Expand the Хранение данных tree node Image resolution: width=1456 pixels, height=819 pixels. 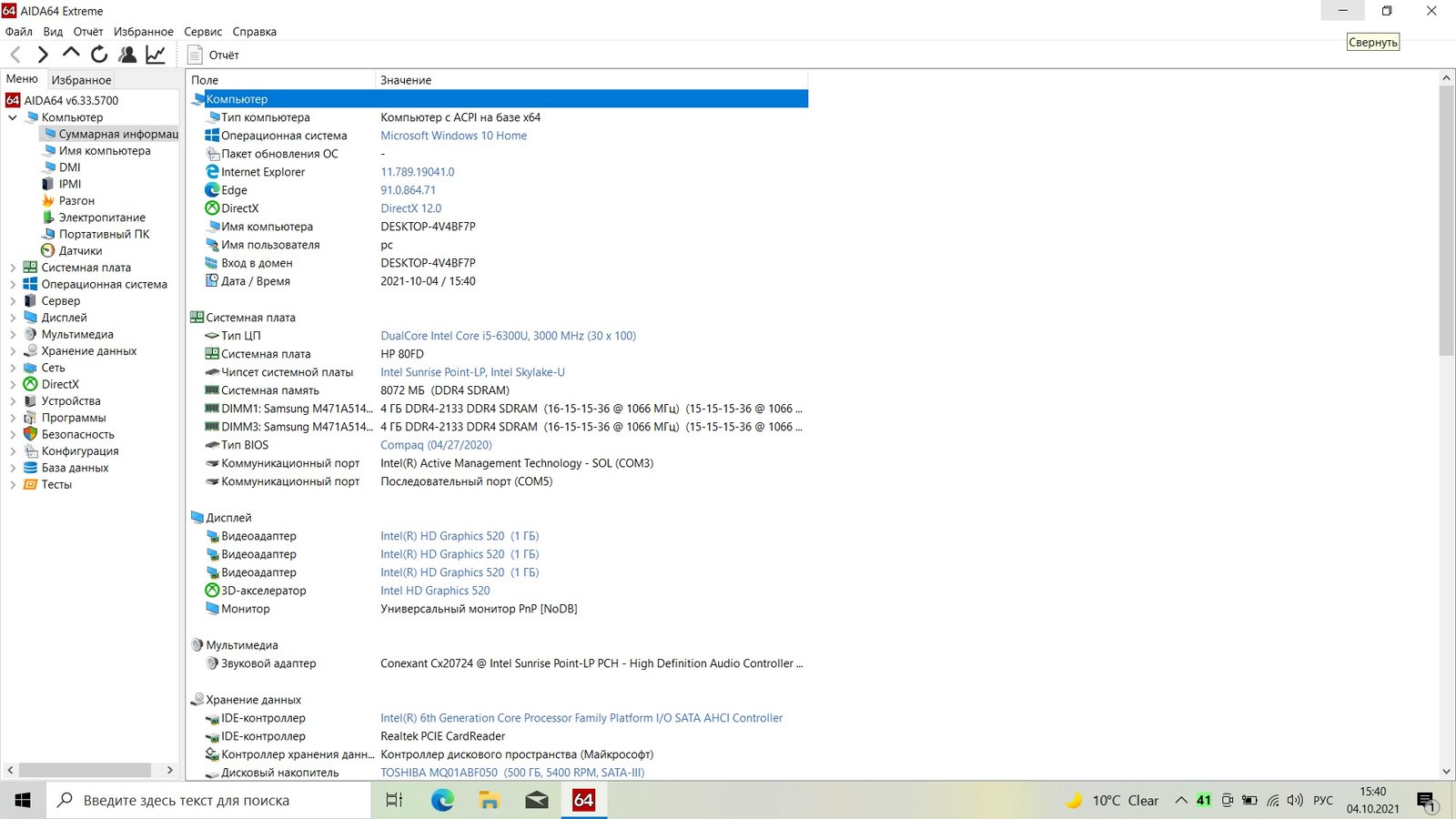[13, 351]
